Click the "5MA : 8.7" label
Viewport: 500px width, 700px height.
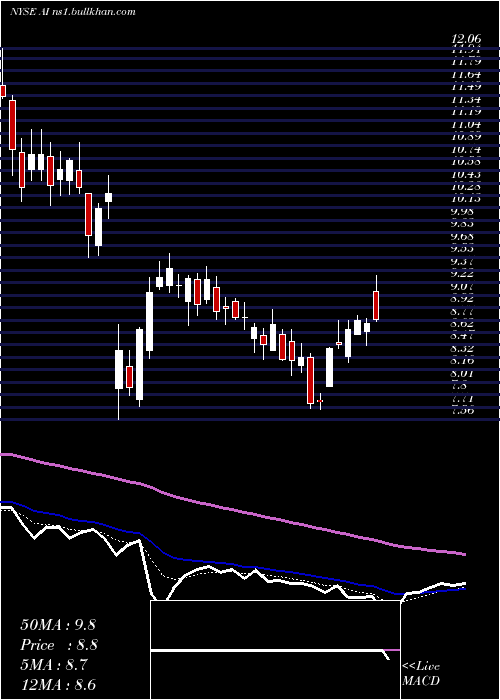54,665
